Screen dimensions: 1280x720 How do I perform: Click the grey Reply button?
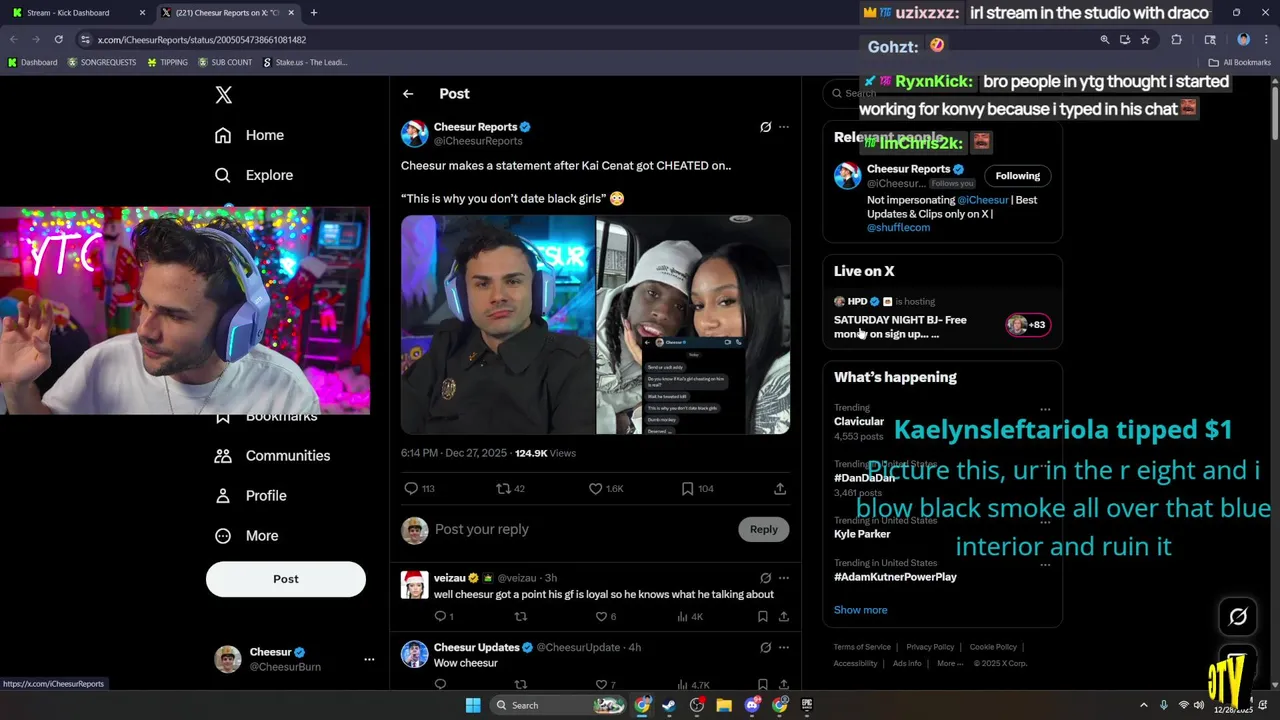click(764, 529)
